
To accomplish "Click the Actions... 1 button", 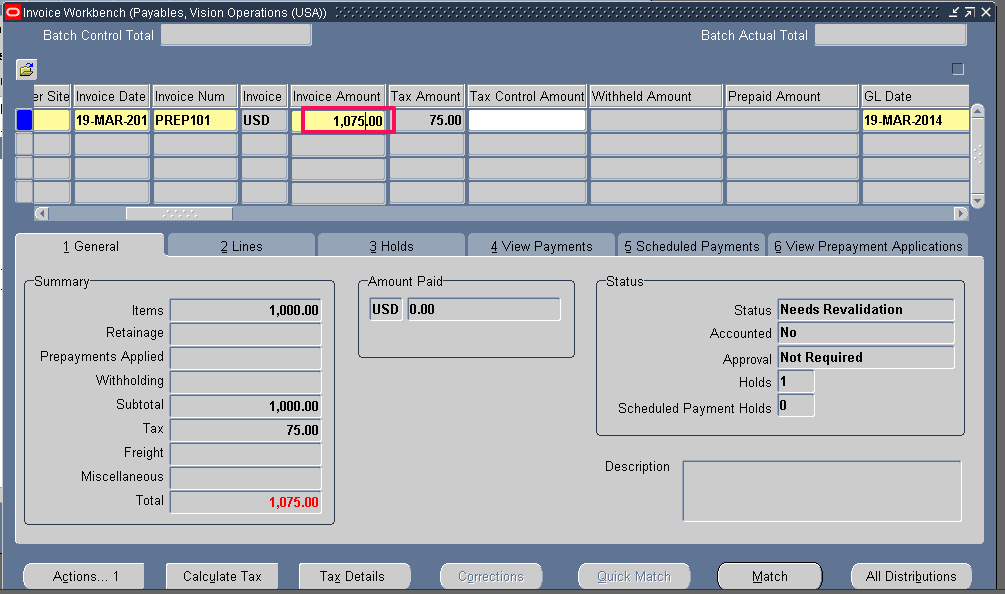I will tap(84, 576).
